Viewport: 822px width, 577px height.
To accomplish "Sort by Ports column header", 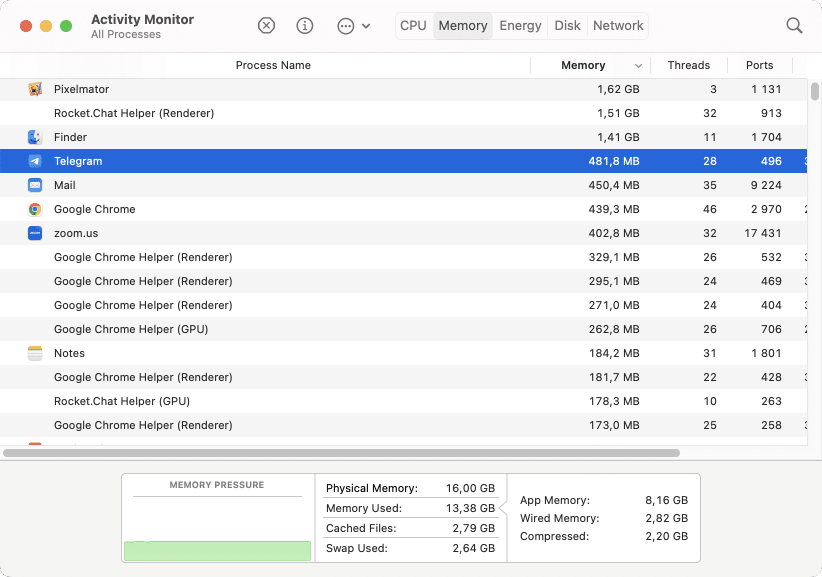I will (759, 66).
